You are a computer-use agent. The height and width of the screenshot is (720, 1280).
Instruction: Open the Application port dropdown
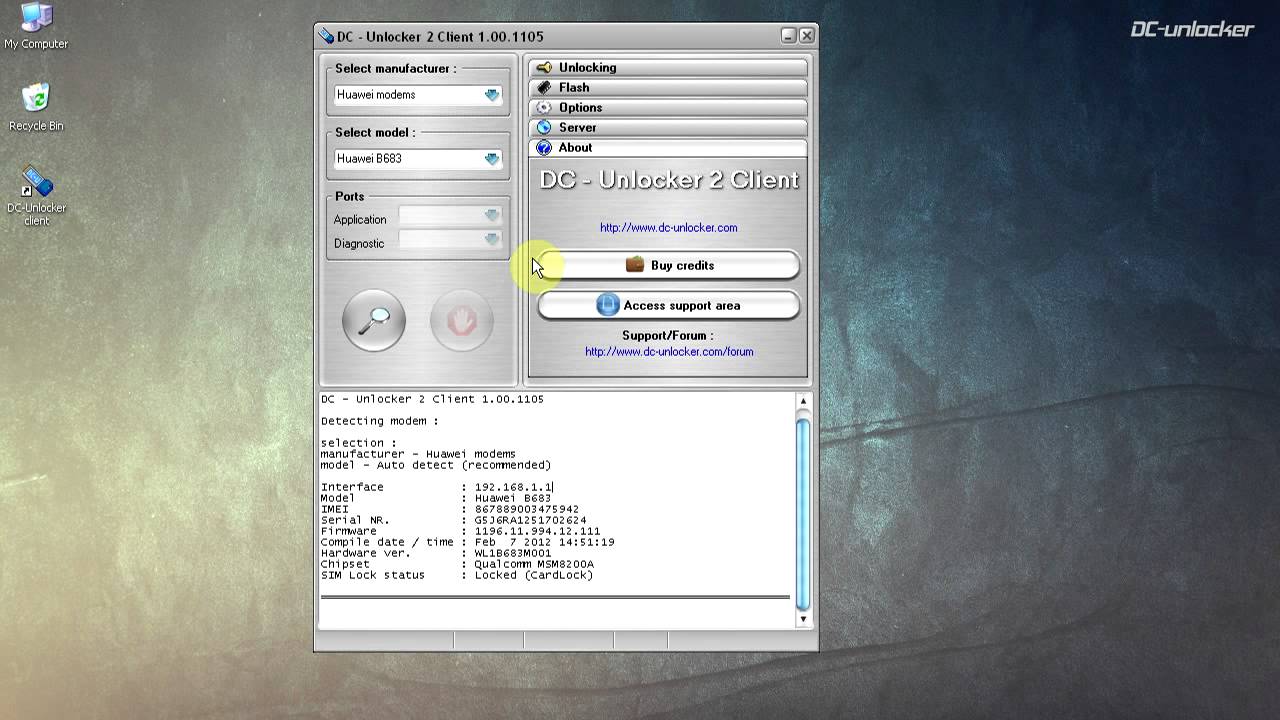449,215
